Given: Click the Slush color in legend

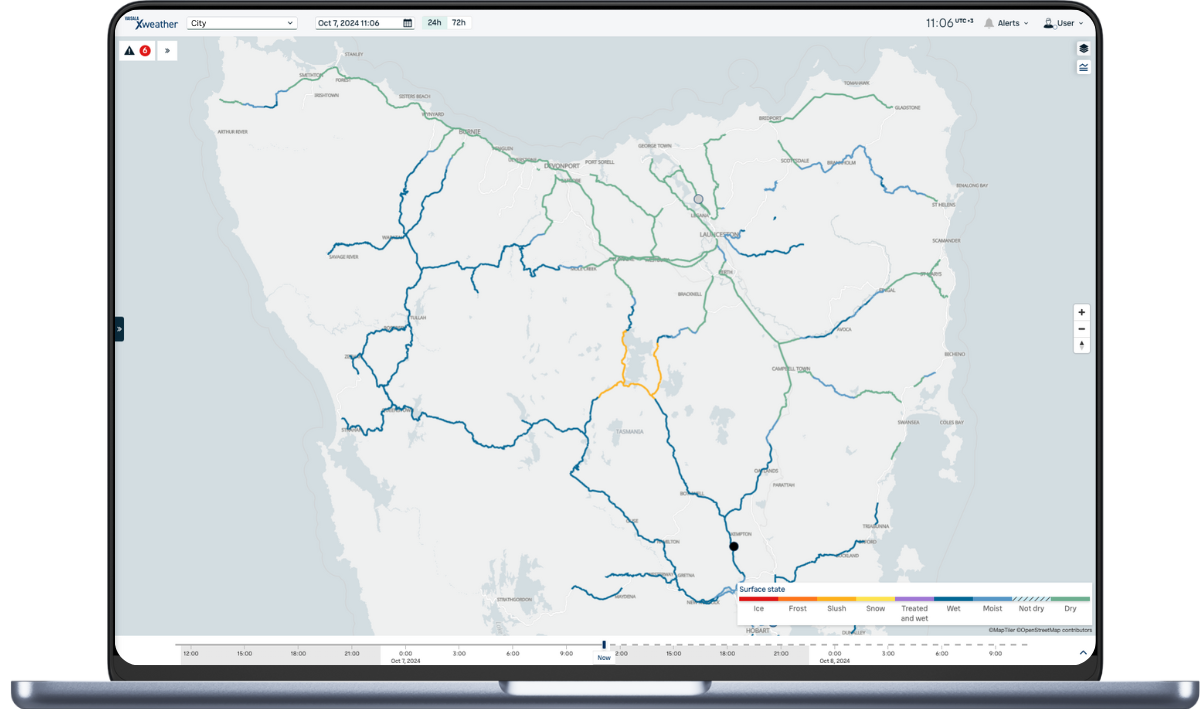Looking at the screenshot, I should pos(836,599).
